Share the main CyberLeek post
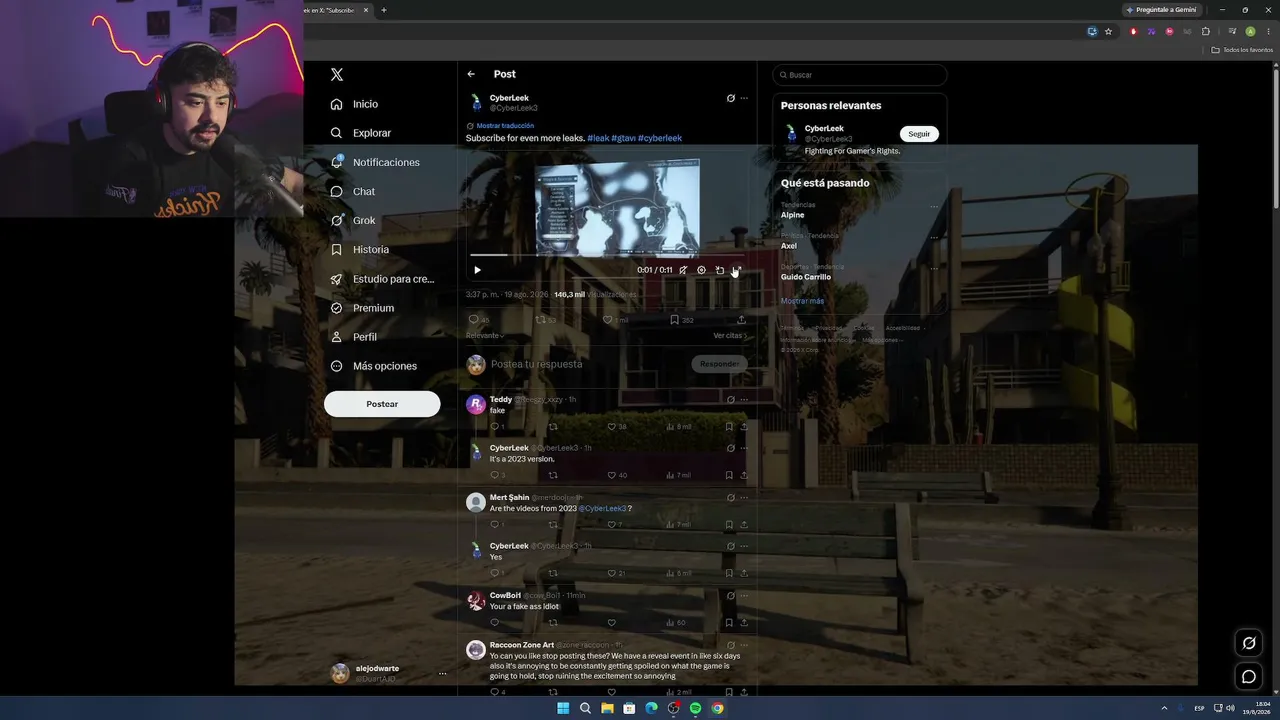Image resolution: width=1280 pixels, height=720 pixels. click(x=741, y=320)
